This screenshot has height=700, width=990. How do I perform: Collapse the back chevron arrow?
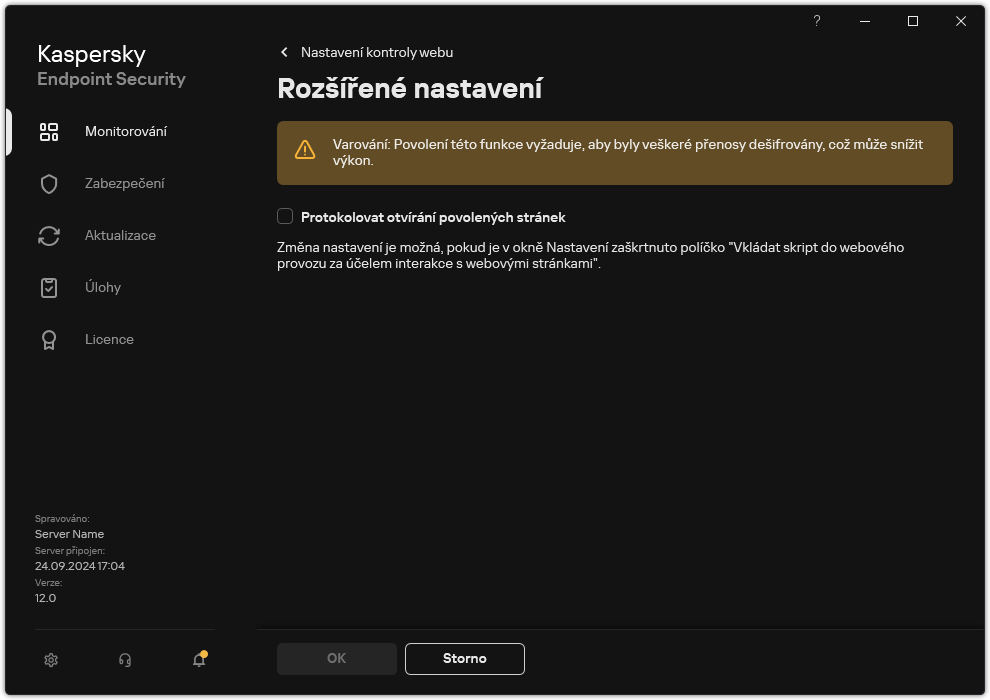[x=283, y=52]
